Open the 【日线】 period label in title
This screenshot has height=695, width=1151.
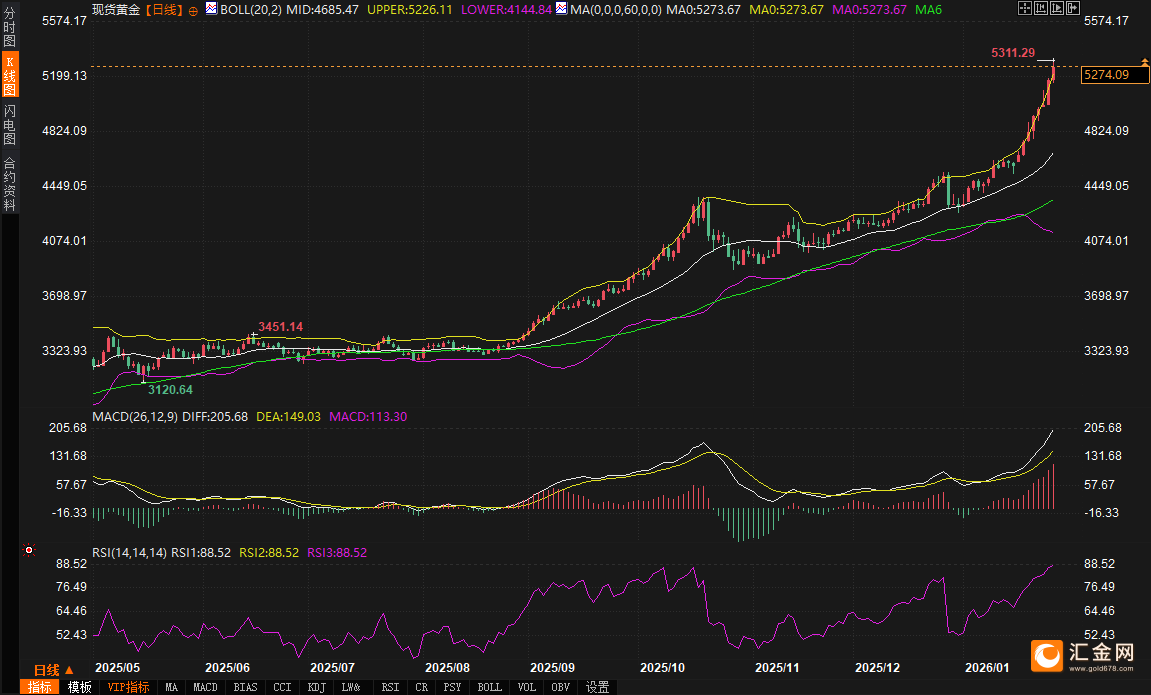pyautogui.click(x=164, y=9)
